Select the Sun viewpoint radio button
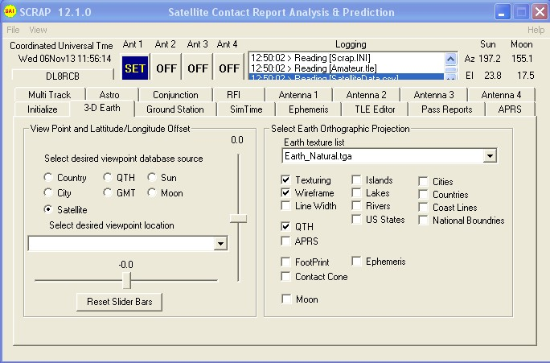 point(152,177)
